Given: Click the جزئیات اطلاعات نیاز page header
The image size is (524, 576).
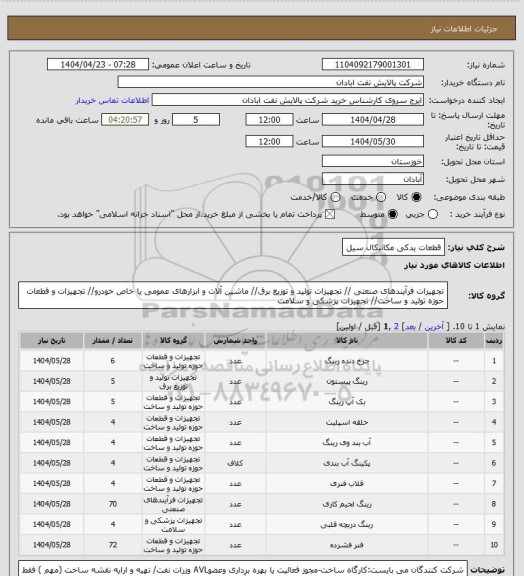Looking at the screenshot, I should point(464,29).
